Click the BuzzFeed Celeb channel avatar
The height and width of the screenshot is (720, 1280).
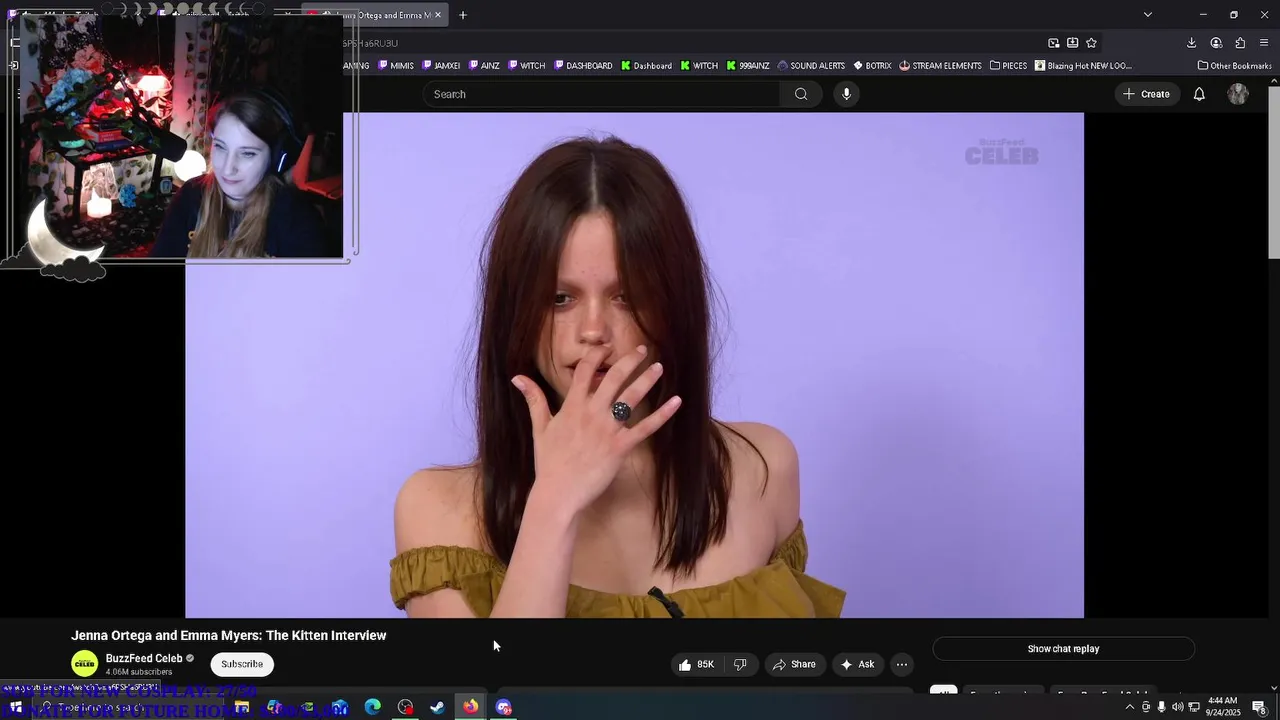click(x=85, y=663)
